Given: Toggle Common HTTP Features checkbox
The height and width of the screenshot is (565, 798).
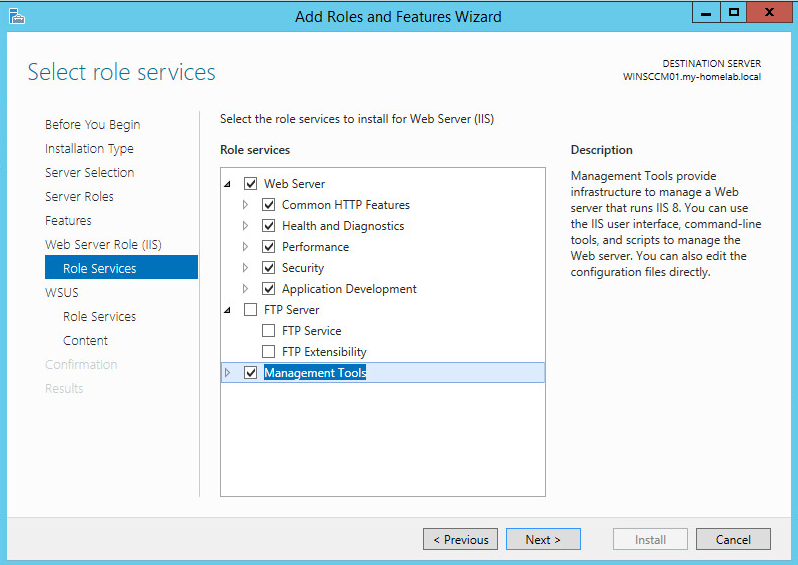Looking at the screenshot, I should pyautogui.click(x=269, y=205).
